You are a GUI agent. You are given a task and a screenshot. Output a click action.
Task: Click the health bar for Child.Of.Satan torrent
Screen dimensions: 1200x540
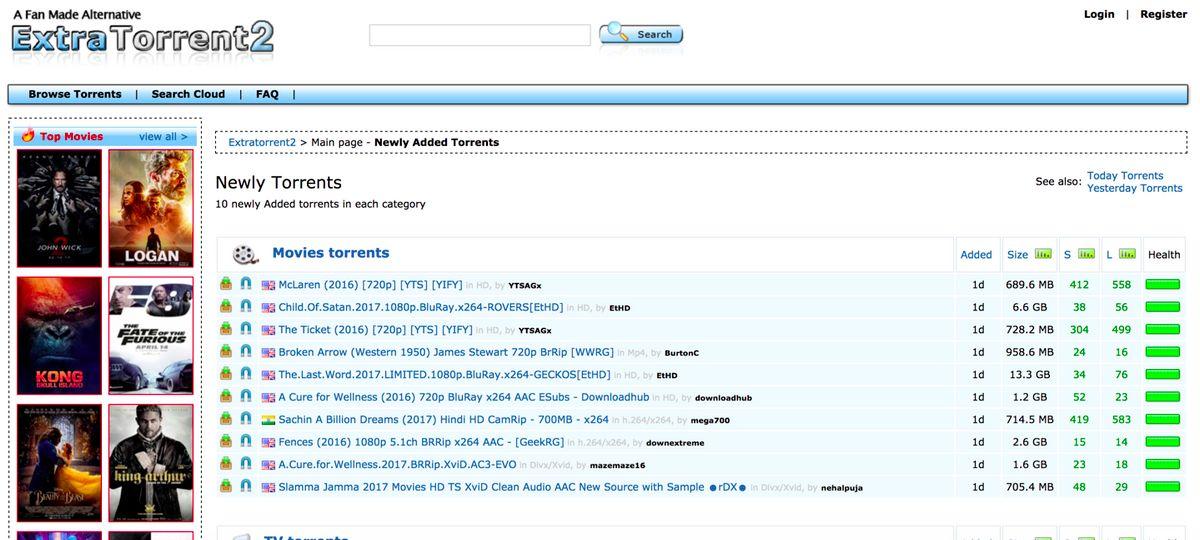pos(1163,307)
